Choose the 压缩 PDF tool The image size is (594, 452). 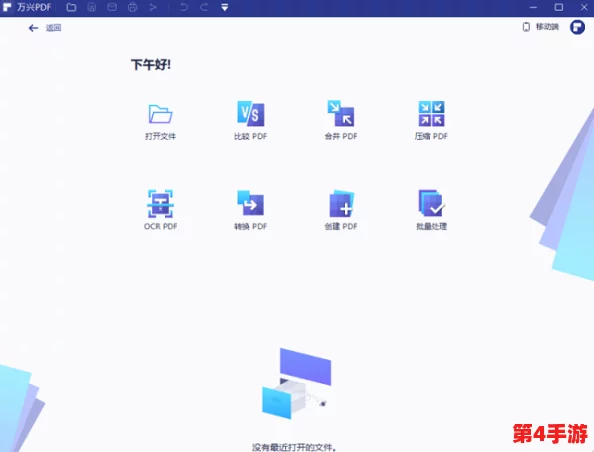431,113
